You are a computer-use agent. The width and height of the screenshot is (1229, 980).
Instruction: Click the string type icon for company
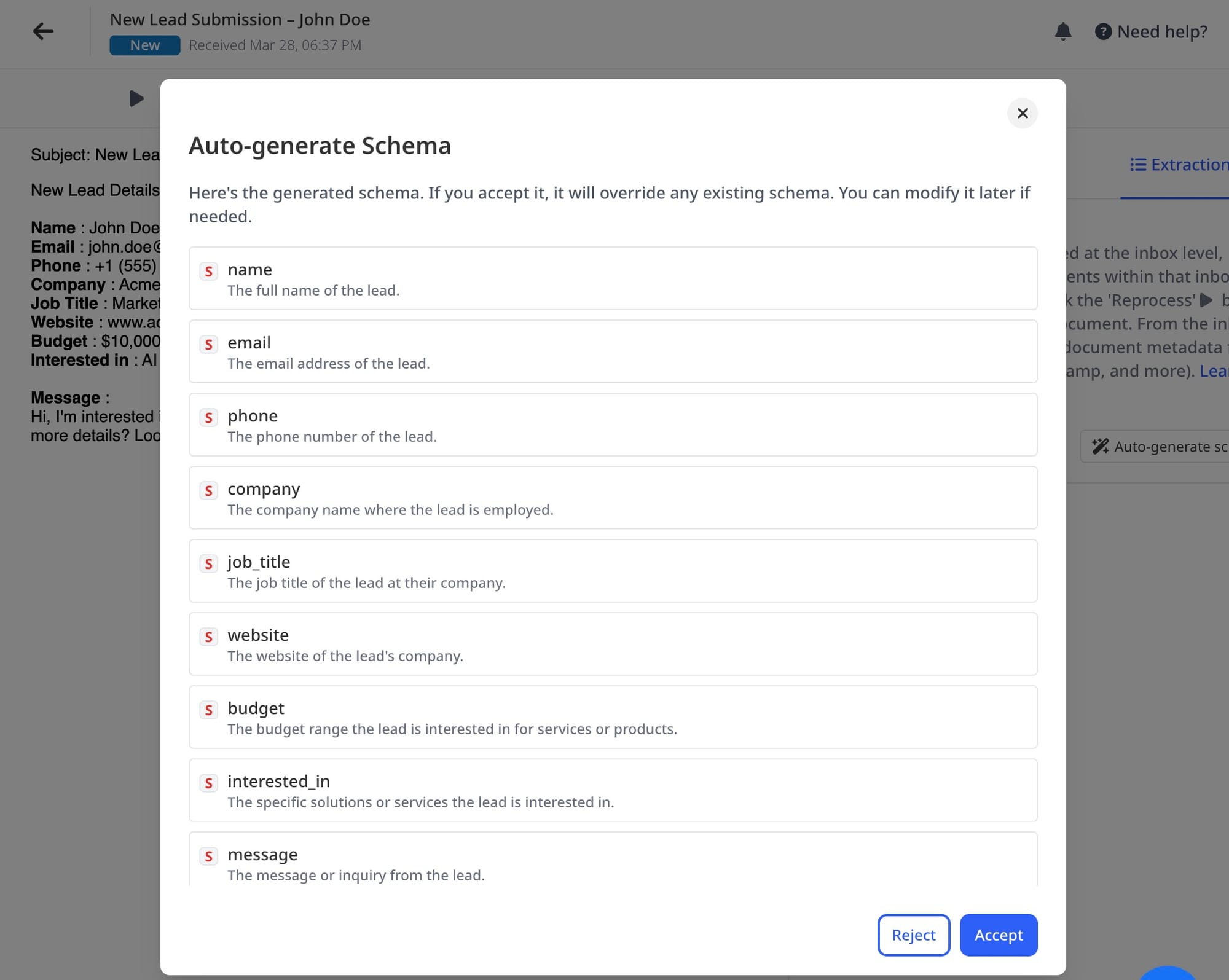point(209,491)
